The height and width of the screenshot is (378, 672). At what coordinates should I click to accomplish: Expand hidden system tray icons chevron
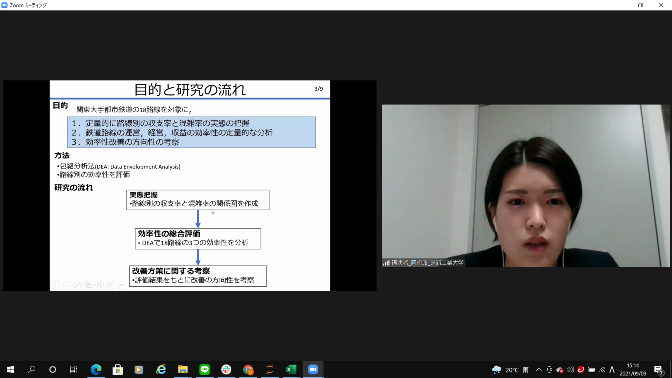539,370
